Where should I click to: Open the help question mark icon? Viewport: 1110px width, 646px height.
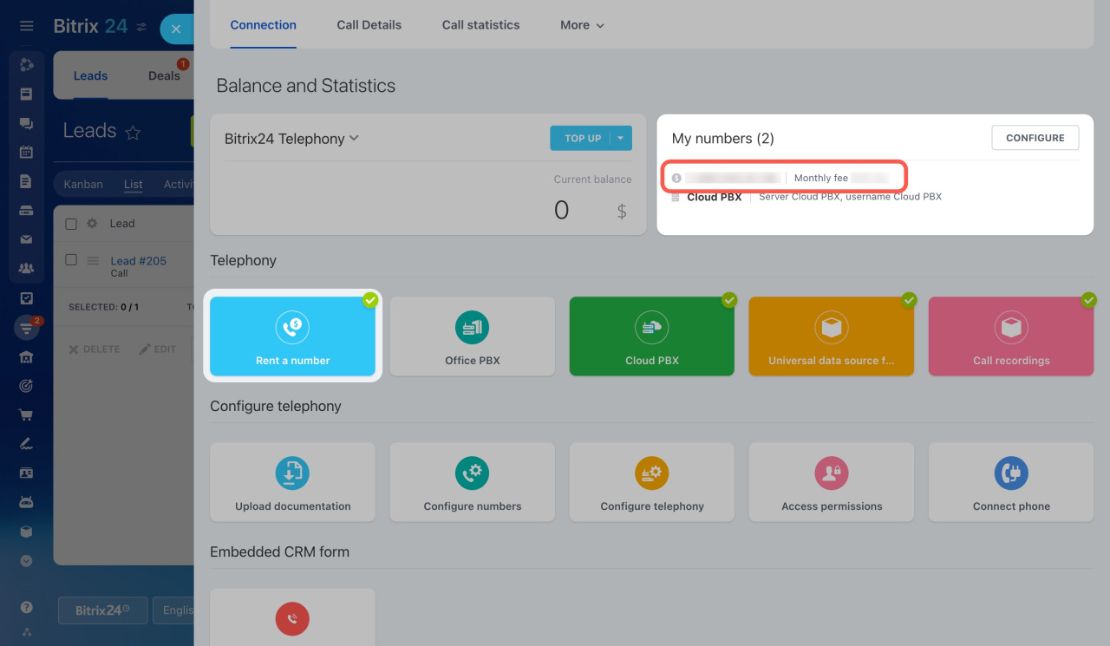[26, 607]
